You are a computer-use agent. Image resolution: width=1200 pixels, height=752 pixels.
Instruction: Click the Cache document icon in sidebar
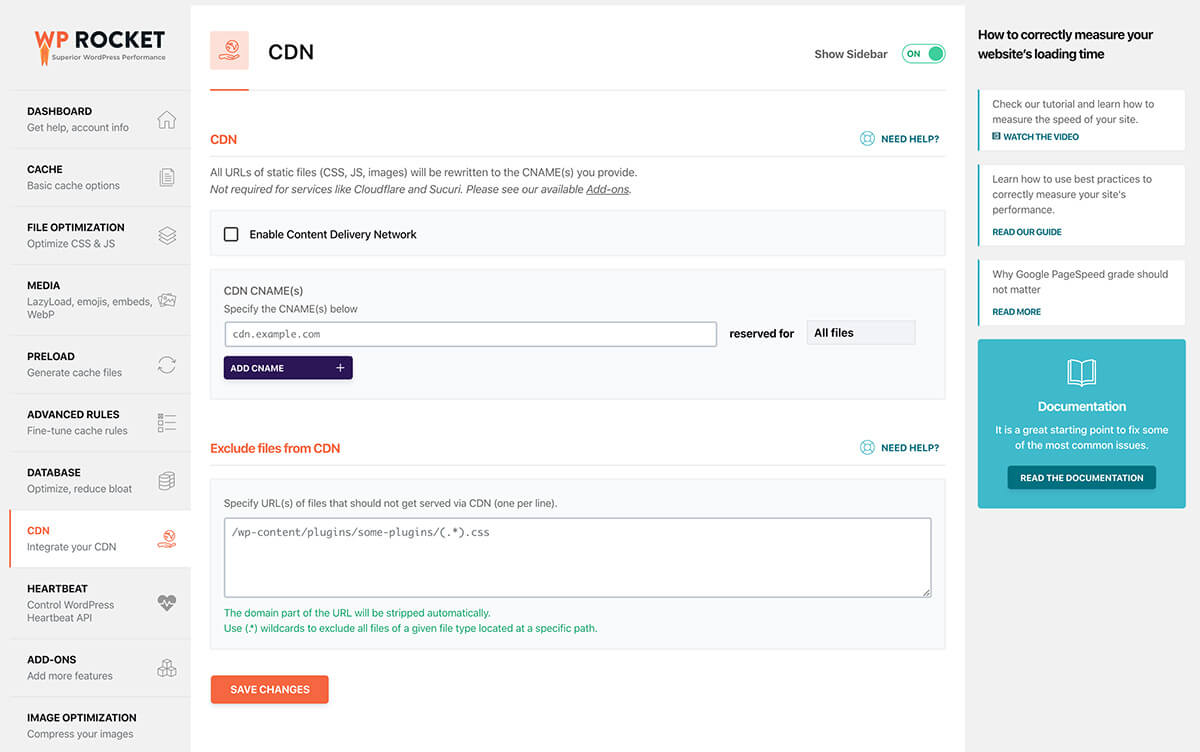coord(167,178)
